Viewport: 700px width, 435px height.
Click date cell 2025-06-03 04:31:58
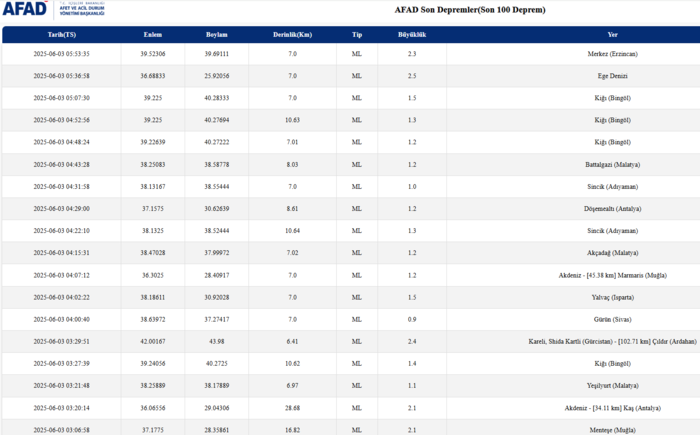62,187
